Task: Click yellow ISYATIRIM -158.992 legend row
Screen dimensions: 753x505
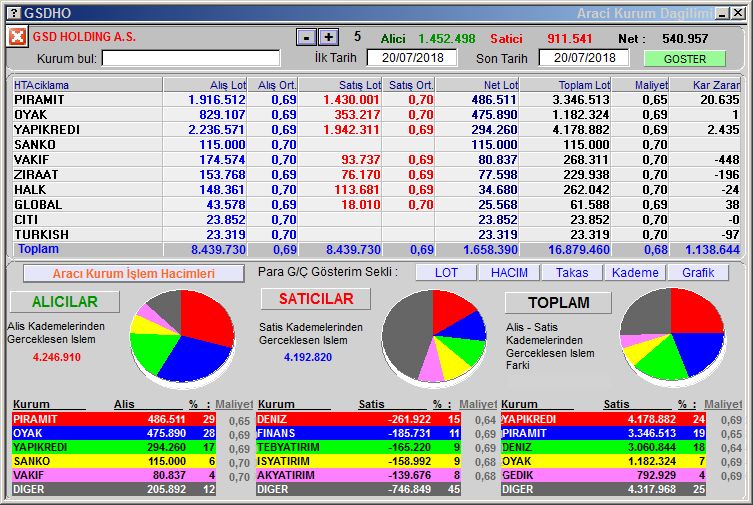Action: click(x=358, y=461)
